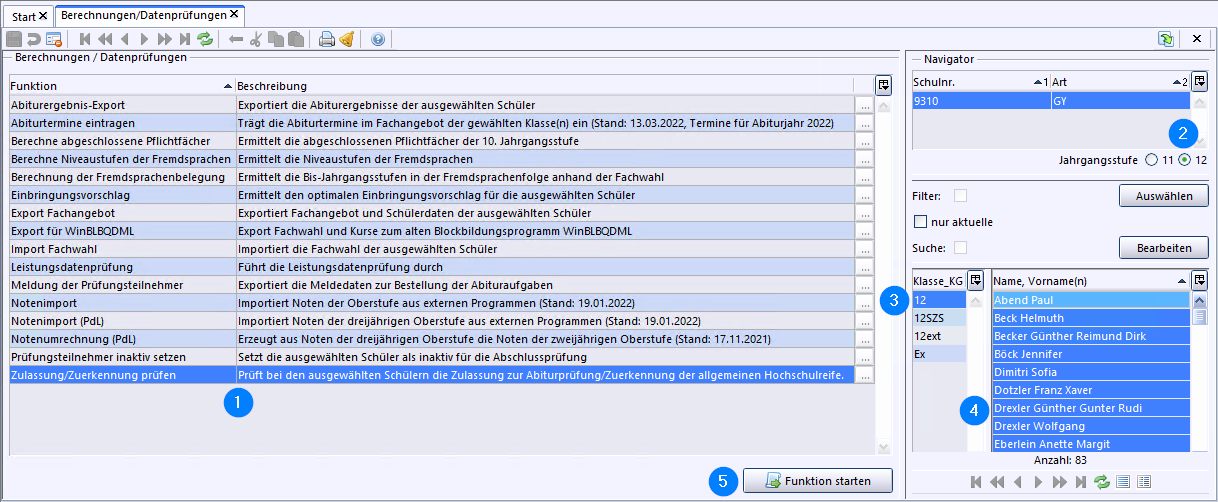Refresh student list via green footer icon
This screenshot has height=502, width=1218.
(1101, 482)
